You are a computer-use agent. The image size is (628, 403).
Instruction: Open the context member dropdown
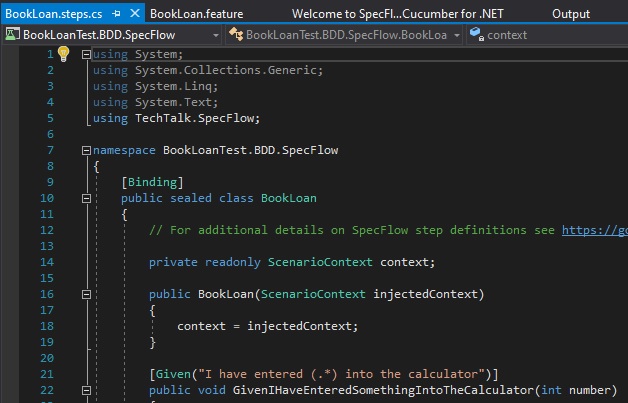coord(547,35)
